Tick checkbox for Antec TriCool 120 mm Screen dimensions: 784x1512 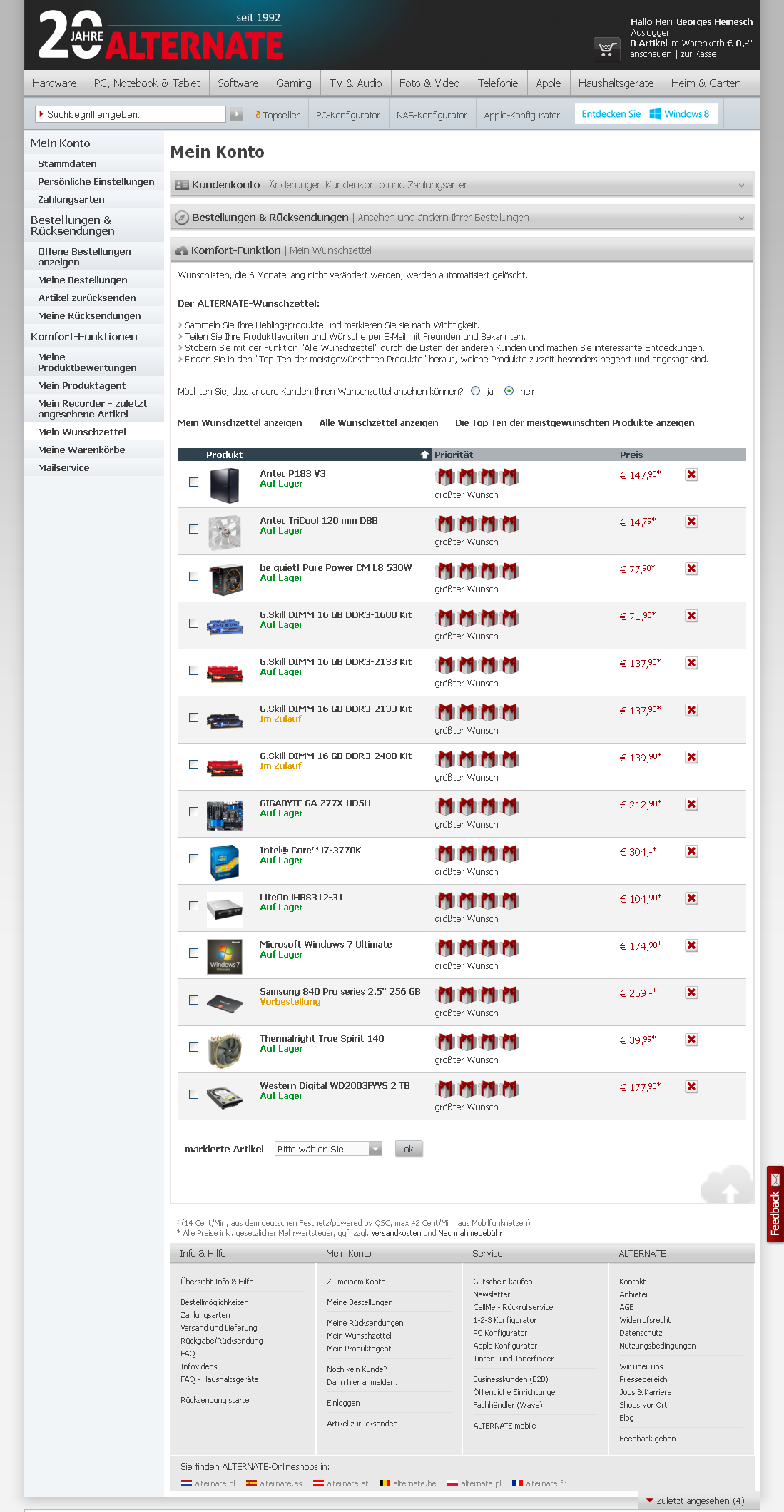[x=193, y=529]
